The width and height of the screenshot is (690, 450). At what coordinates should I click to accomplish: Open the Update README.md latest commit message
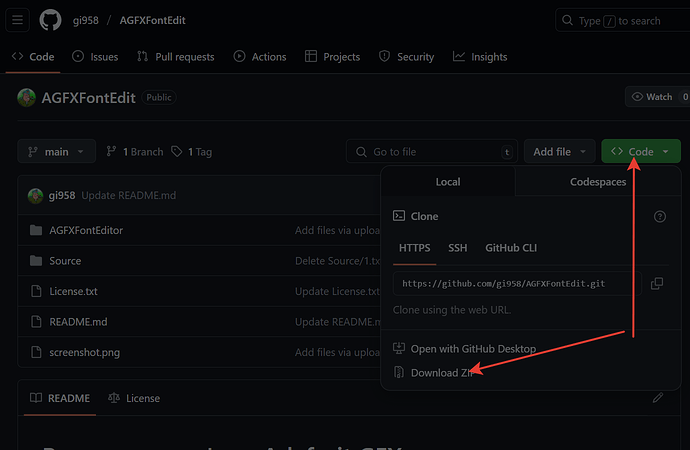[x=128, y=195]
